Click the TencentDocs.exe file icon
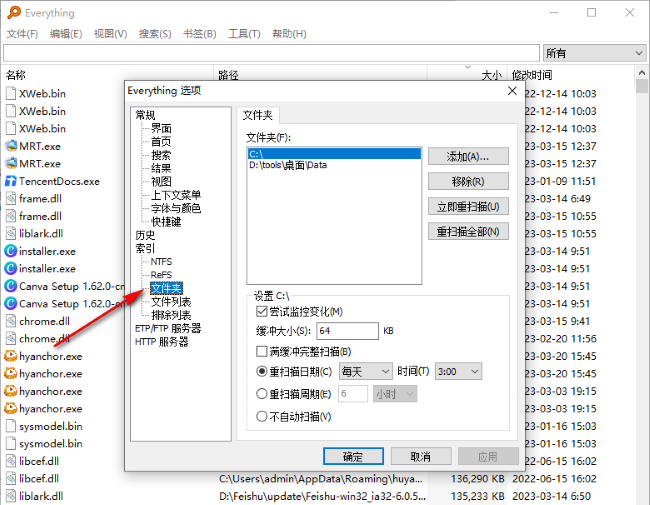650x505 pixels. 11,181
